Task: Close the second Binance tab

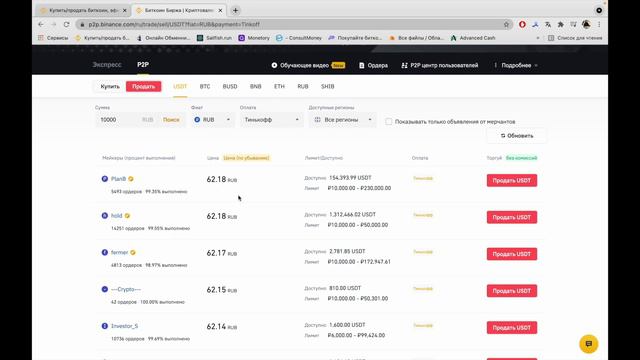Action: coord(220,10)
